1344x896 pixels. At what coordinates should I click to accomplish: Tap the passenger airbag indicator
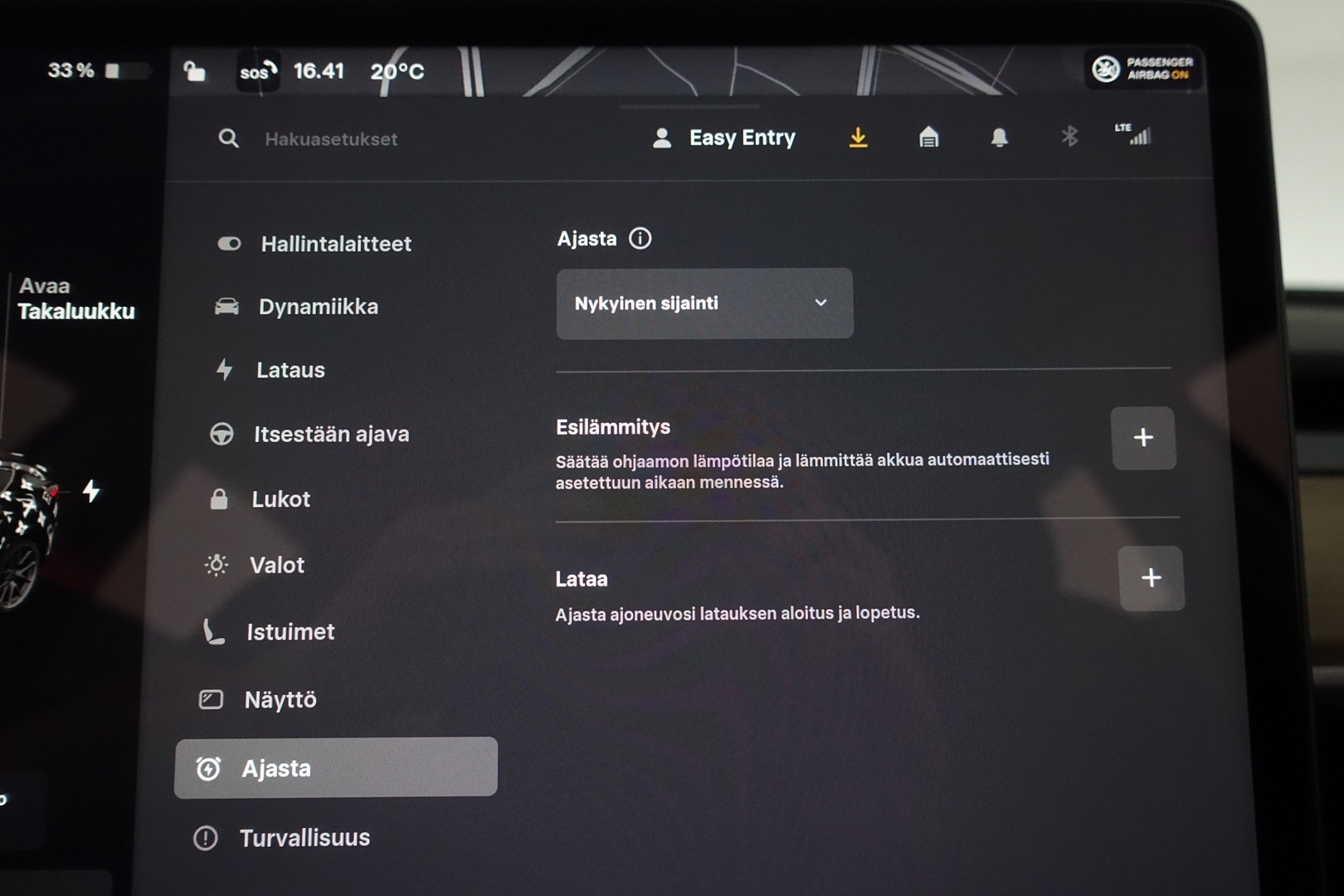tap(1143, 69)
